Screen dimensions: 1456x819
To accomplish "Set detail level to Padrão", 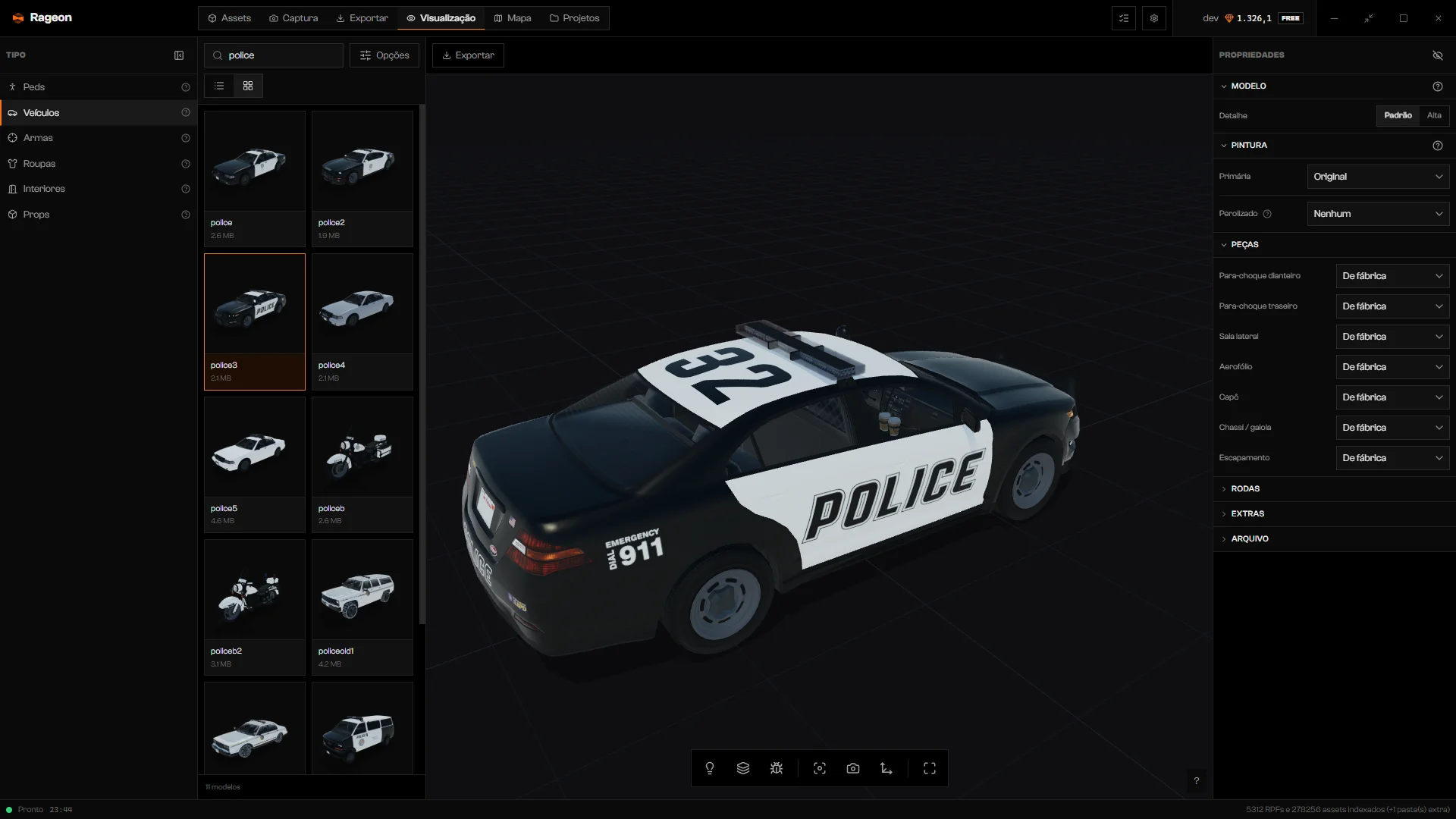I will tap(1398, 115).
